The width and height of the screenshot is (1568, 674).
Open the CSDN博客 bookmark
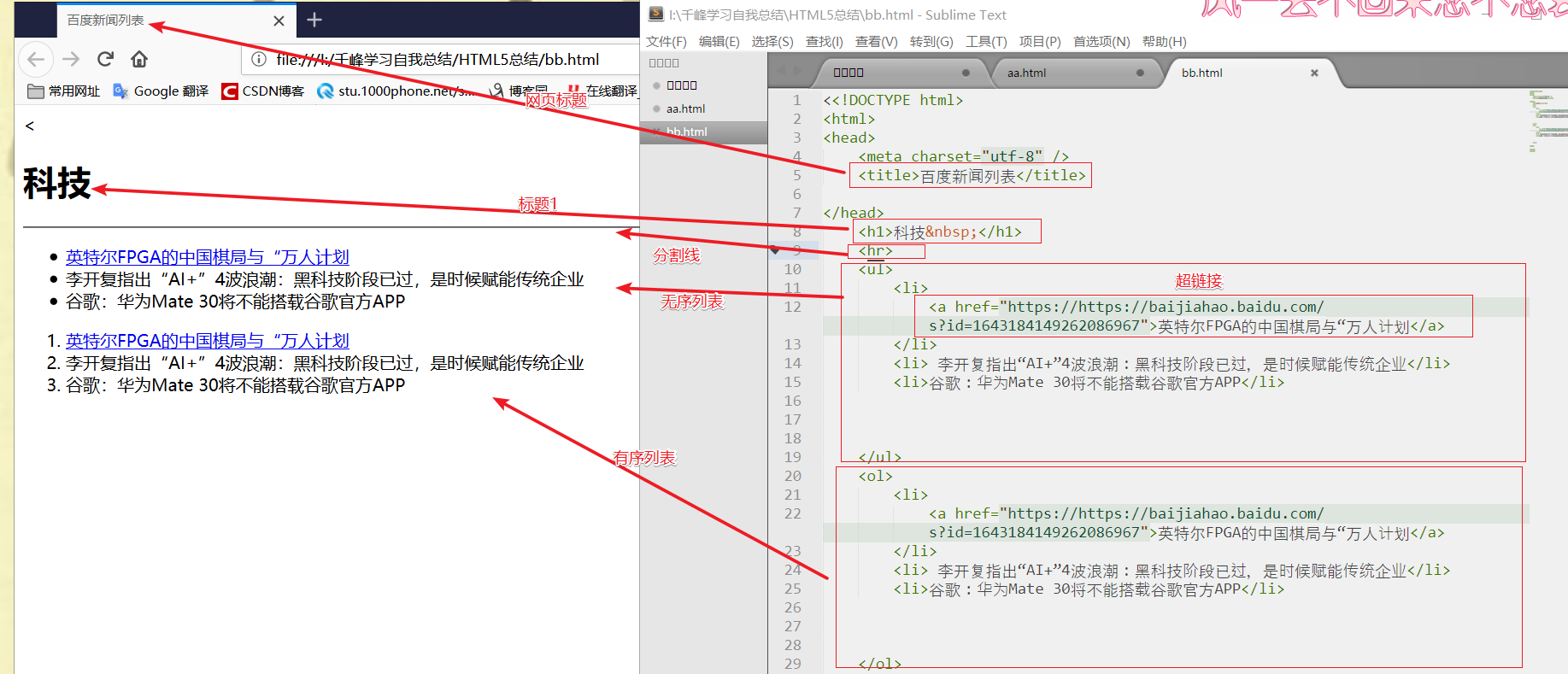[x=262, y=91]
